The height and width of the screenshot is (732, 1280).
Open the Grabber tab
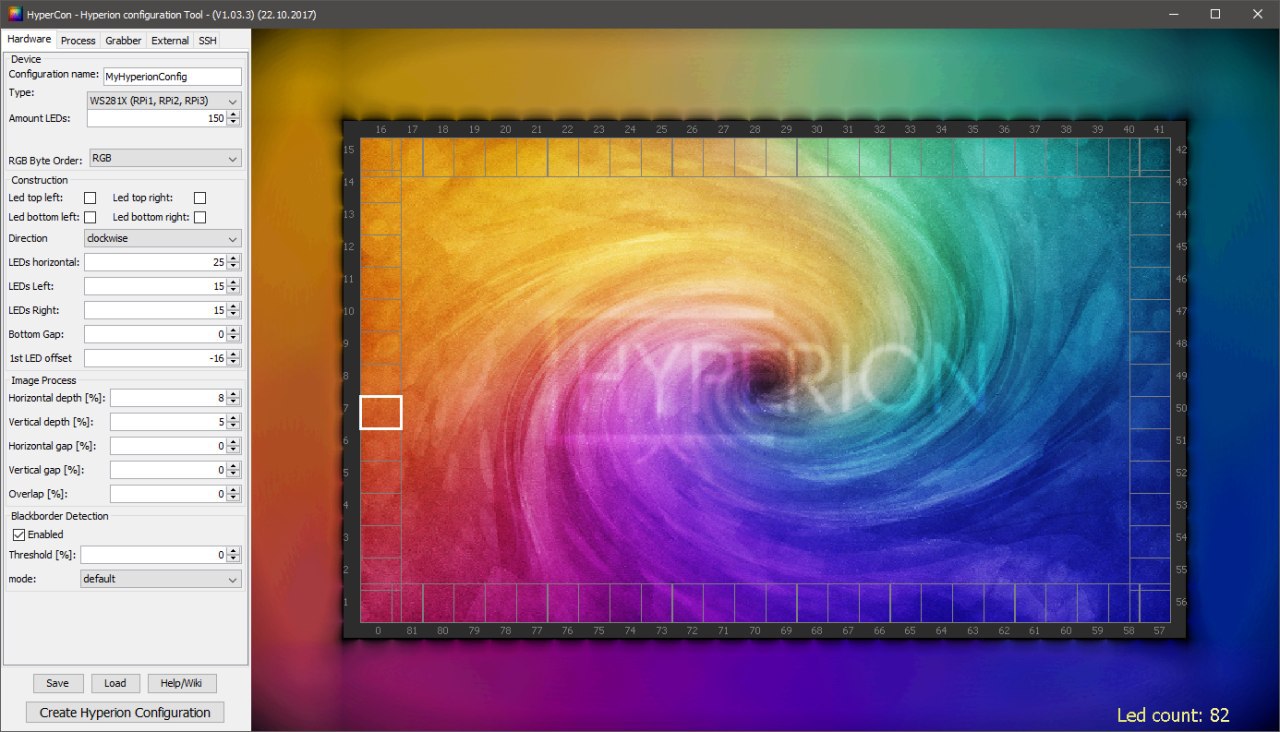coord(123,41)
